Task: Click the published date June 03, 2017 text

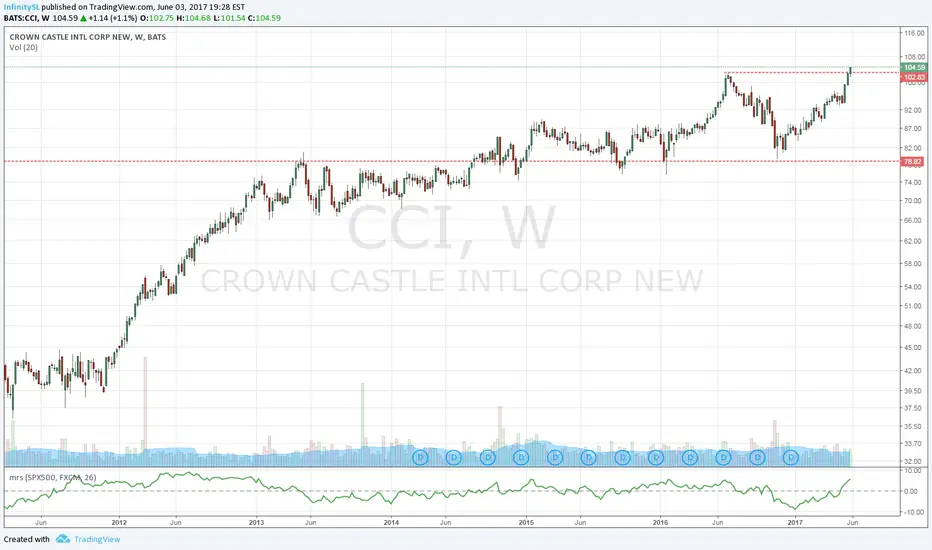Action: pos(183,7)
